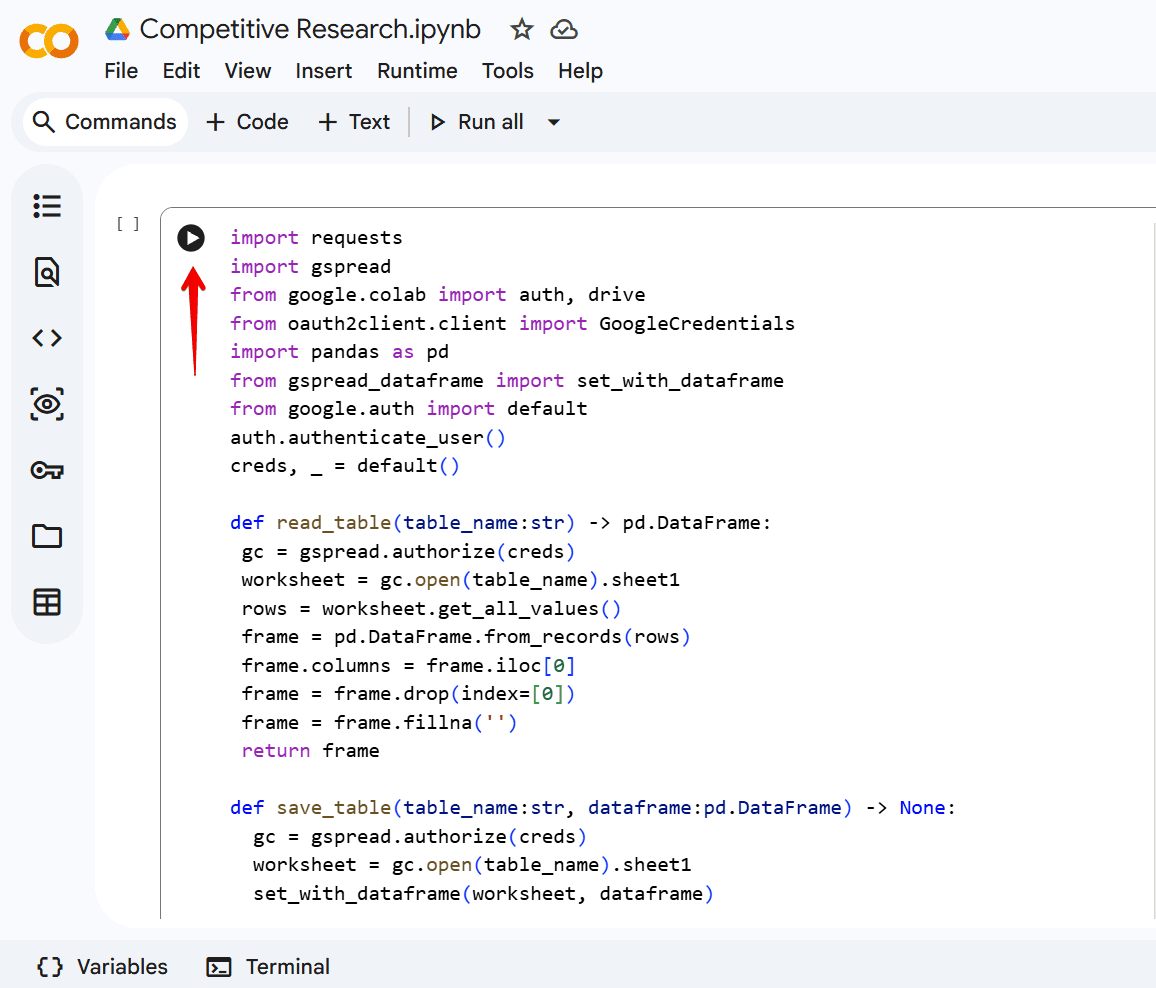Click 'frame = pd.DataFrame.from_records(rows)' line

tap(466, 637)
